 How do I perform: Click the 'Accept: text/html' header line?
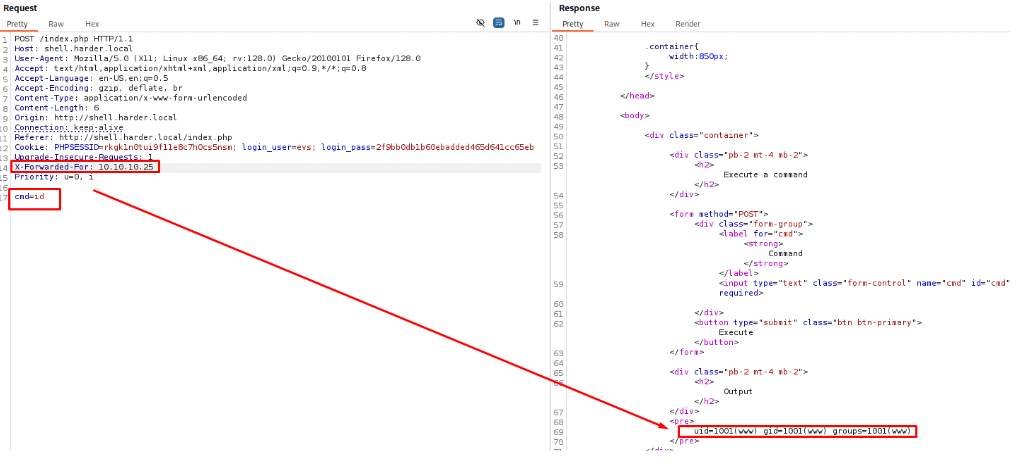190,68
